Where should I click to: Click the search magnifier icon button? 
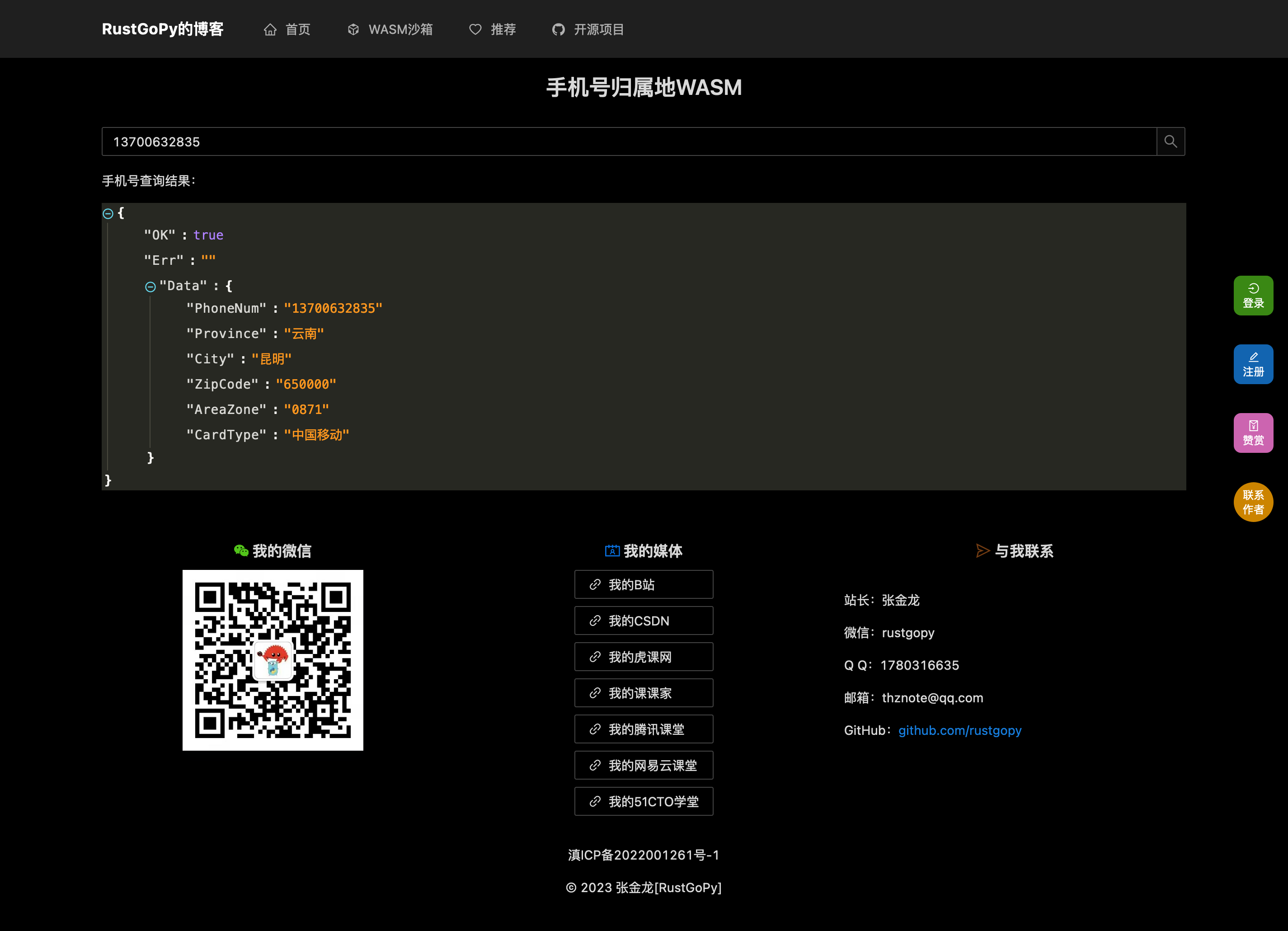pos(1170,141)
